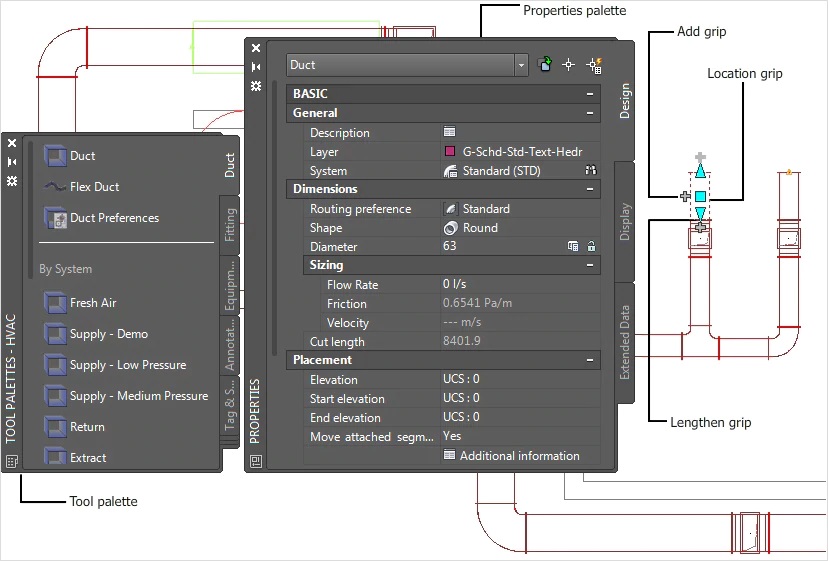This screenshot has height=561, width=828.
Task: Click the Description editor icon
Action: pos(450,133)
